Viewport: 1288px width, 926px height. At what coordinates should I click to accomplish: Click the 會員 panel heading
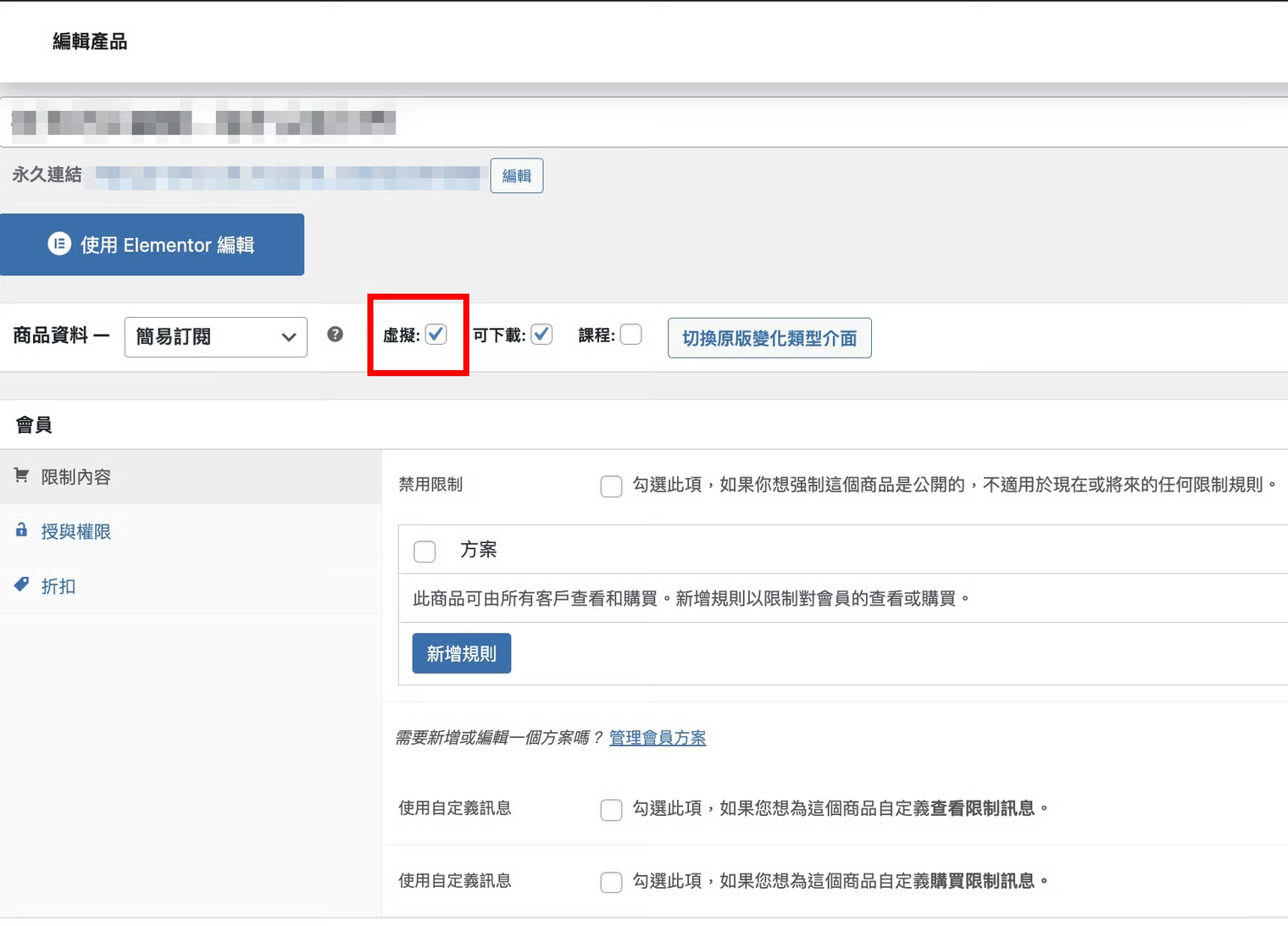point(34,424)
